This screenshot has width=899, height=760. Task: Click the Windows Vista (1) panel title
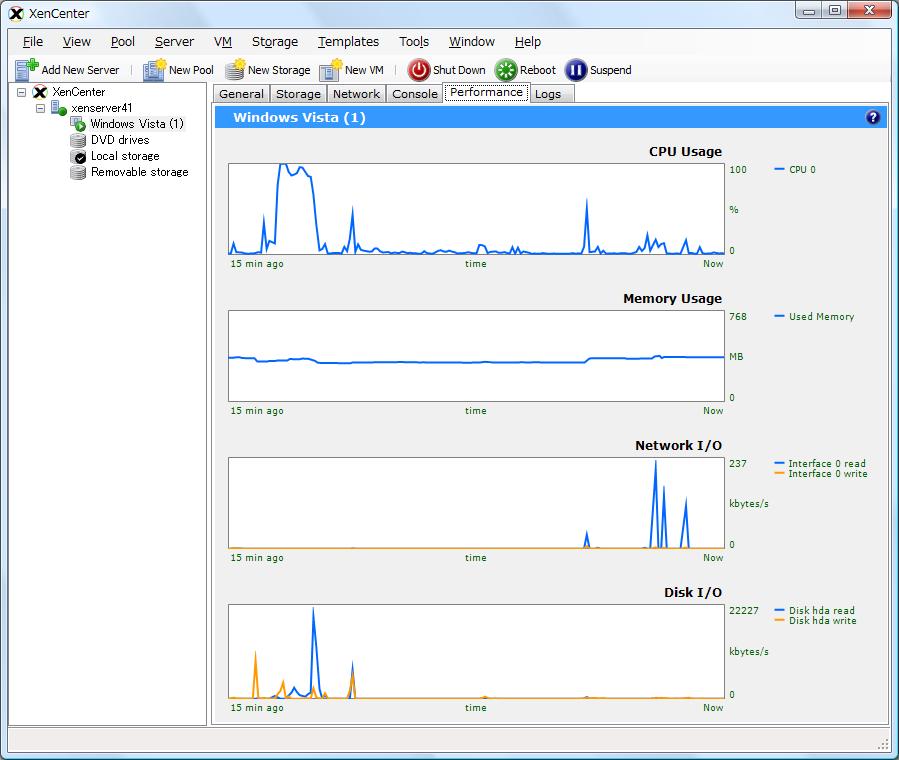[x=299, y=117]
